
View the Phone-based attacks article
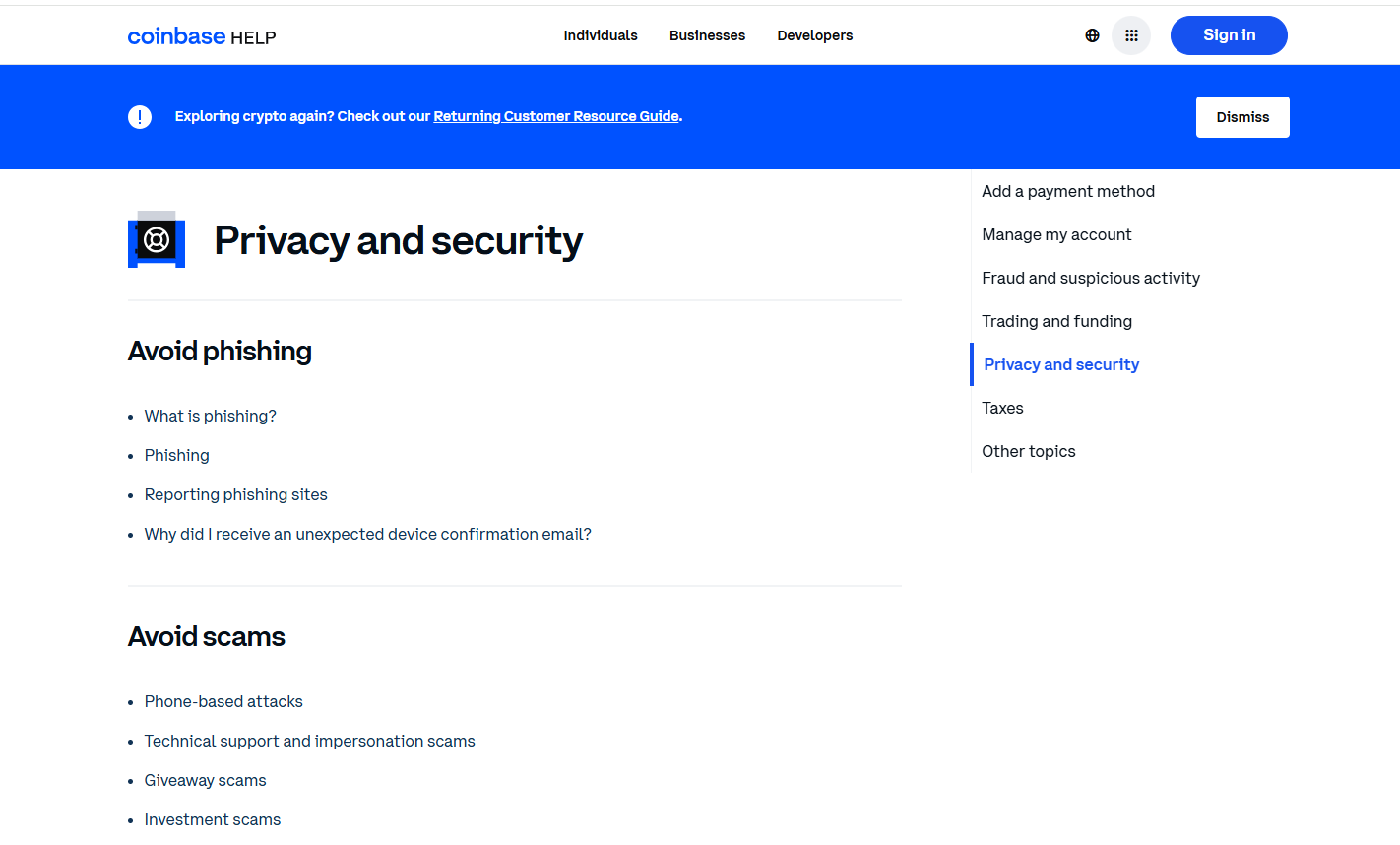click(x=223, y=701)
